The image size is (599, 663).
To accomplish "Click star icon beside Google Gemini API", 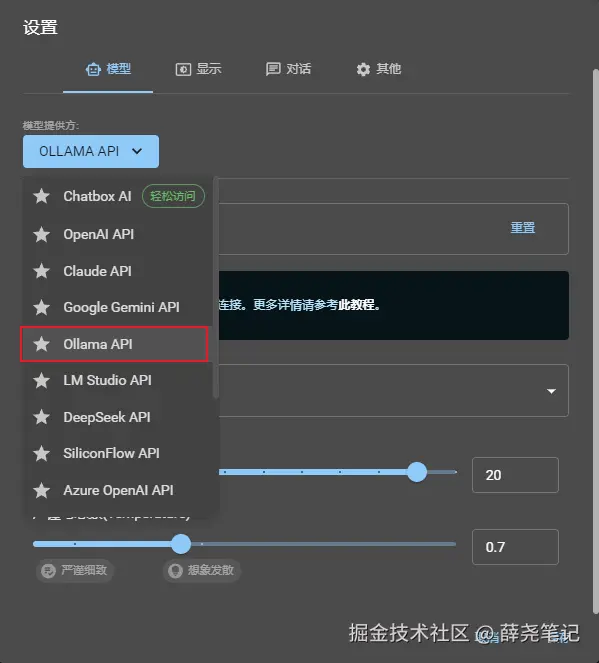I will [41, 307].
